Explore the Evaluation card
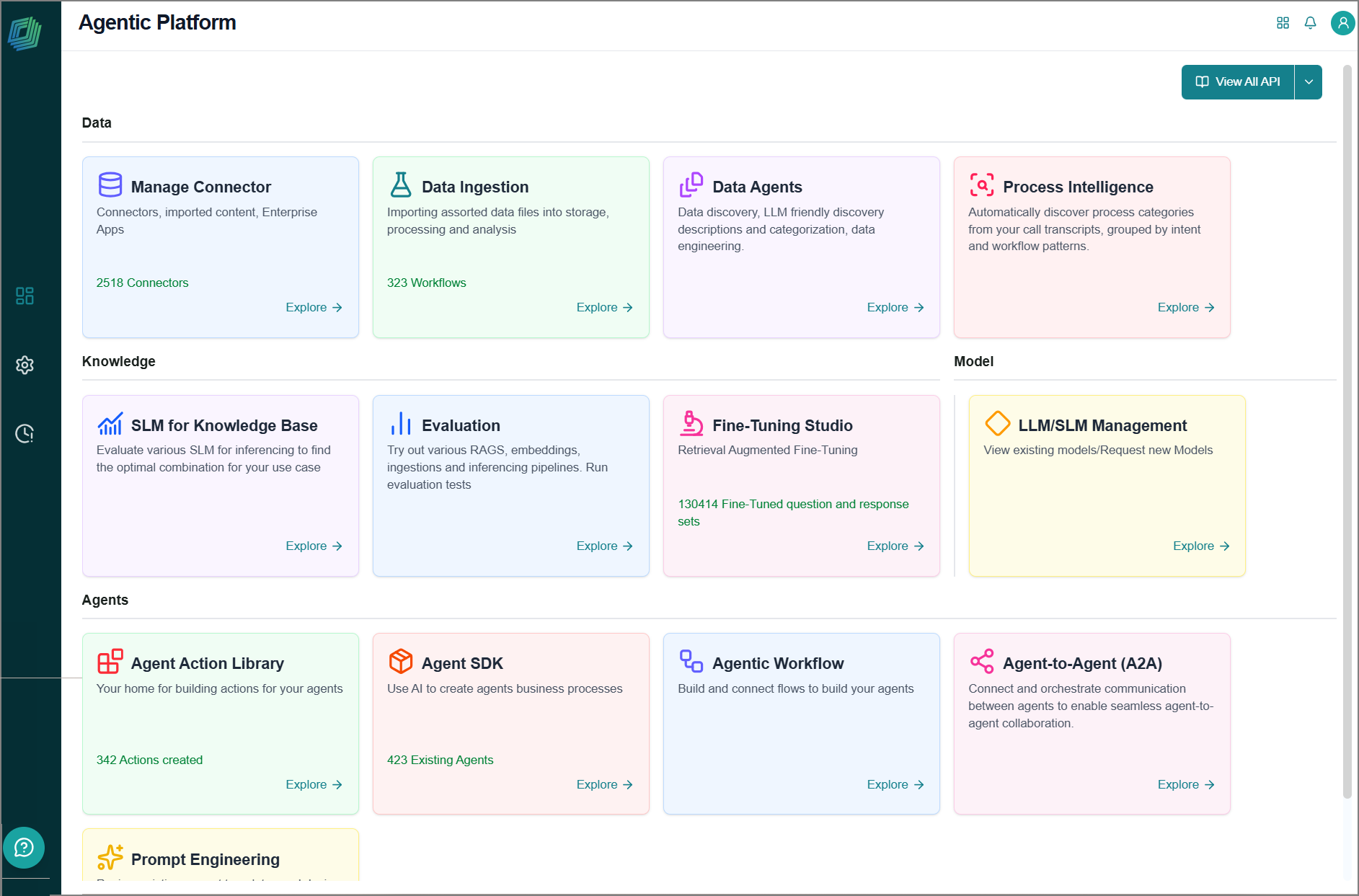 tap(604, 546)
